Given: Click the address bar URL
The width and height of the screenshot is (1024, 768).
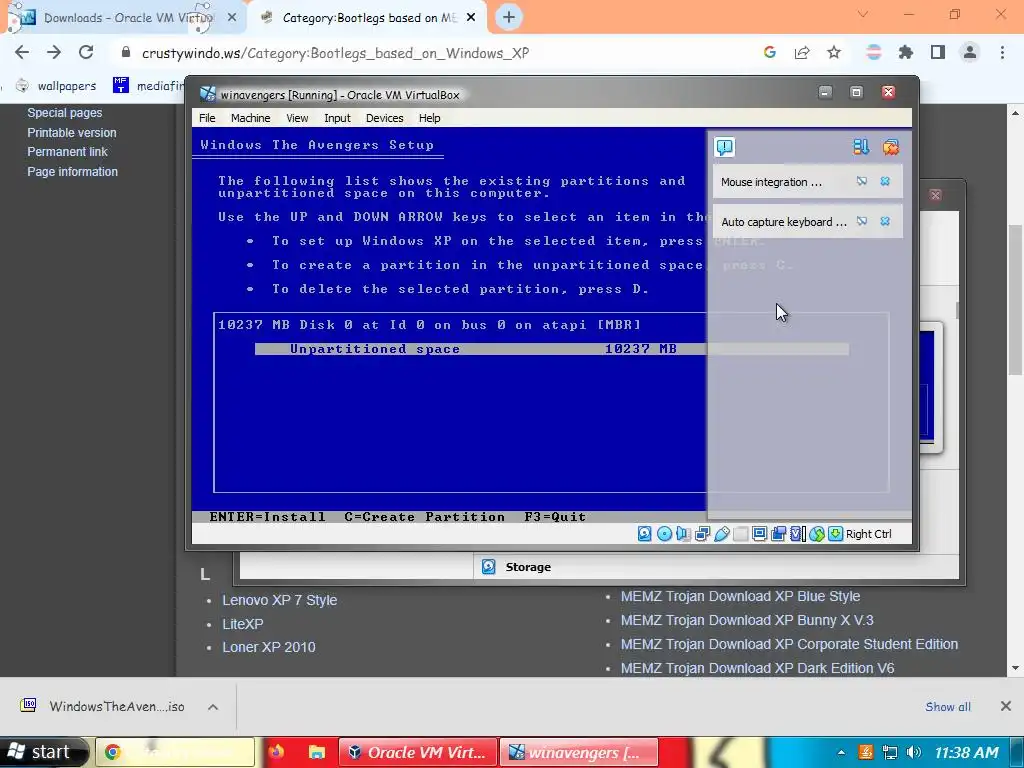Looking at the screenshot, I should pos(335,53).
